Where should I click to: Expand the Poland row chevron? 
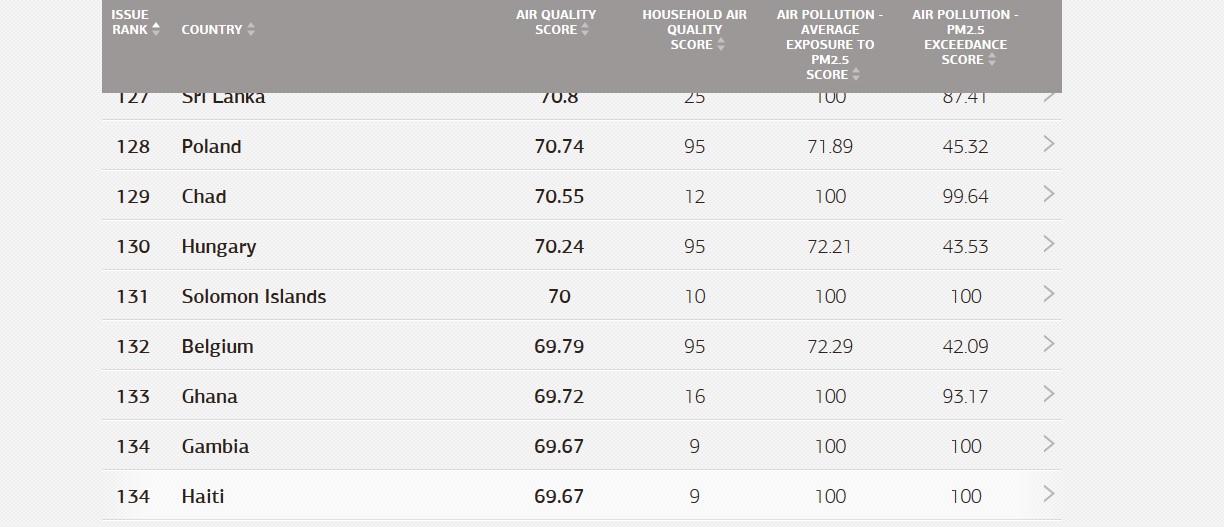coord(1049,144)
